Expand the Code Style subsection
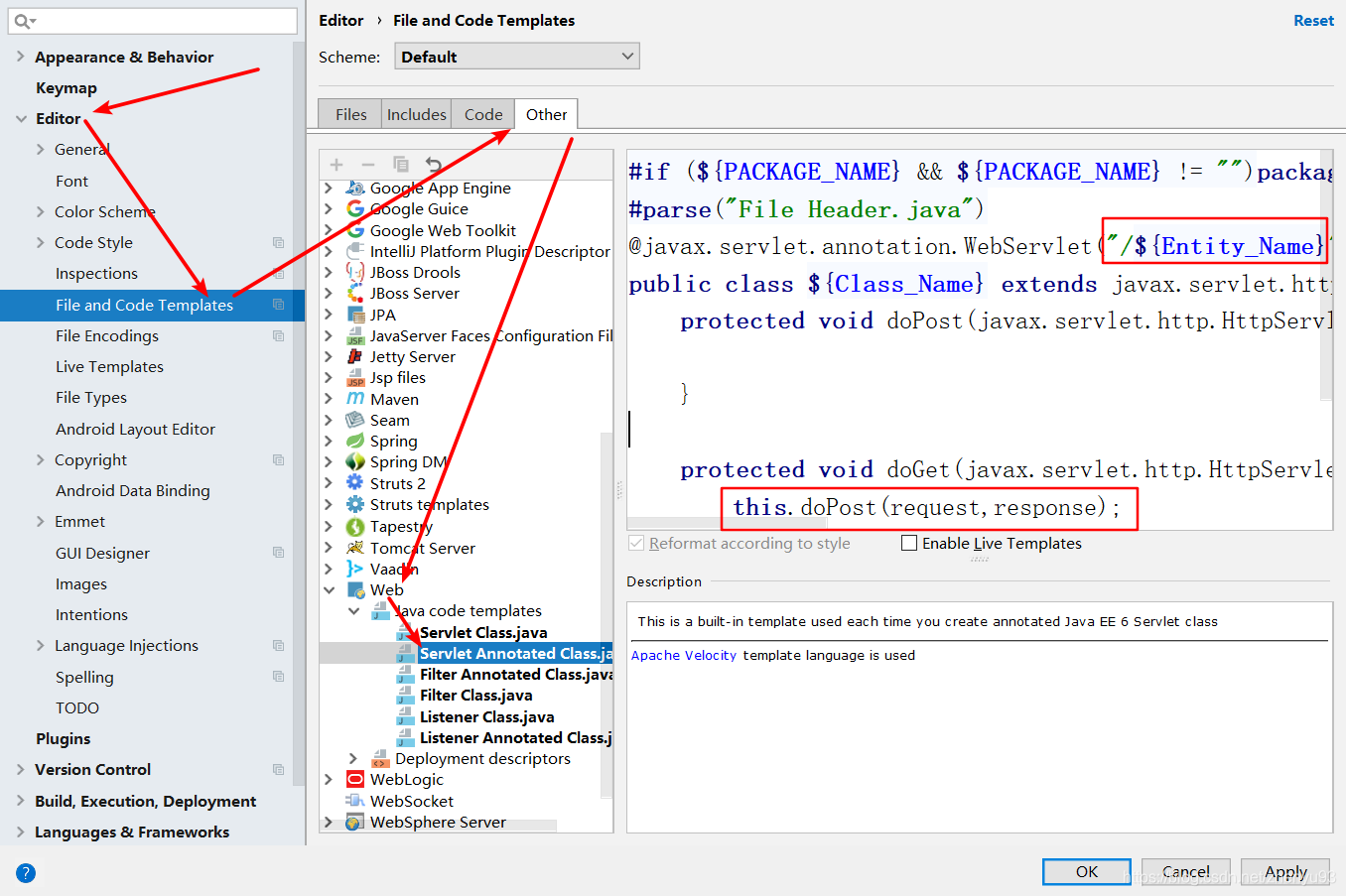The width and height of the screenshot is (1346, 896). click(x=41, y=242)
